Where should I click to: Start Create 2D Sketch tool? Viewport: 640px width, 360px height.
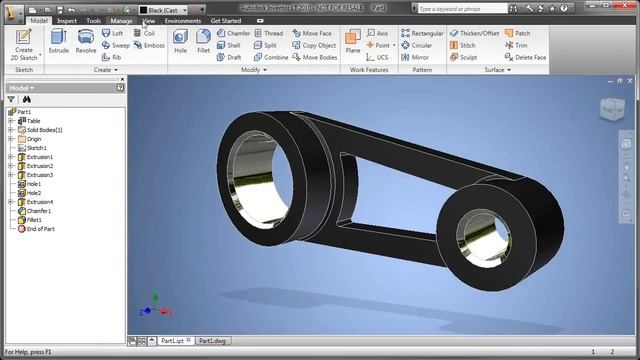click(x=24, y=44)
